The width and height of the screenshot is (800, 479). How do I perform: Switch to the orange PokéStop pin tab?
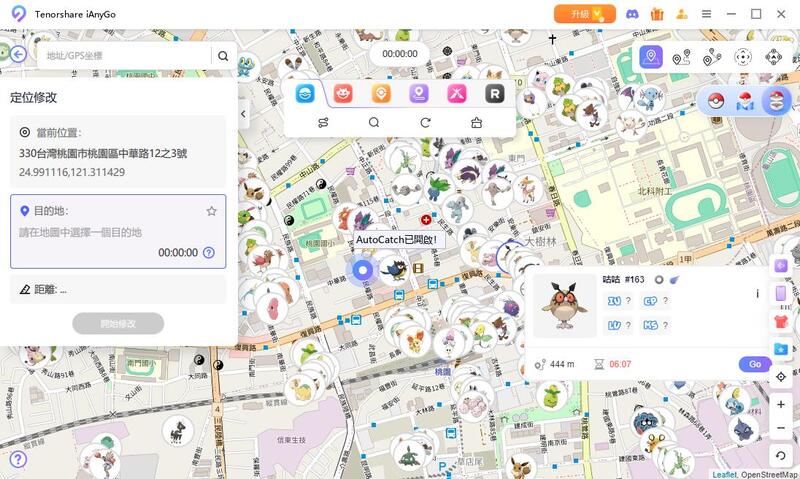pos(381,94)
